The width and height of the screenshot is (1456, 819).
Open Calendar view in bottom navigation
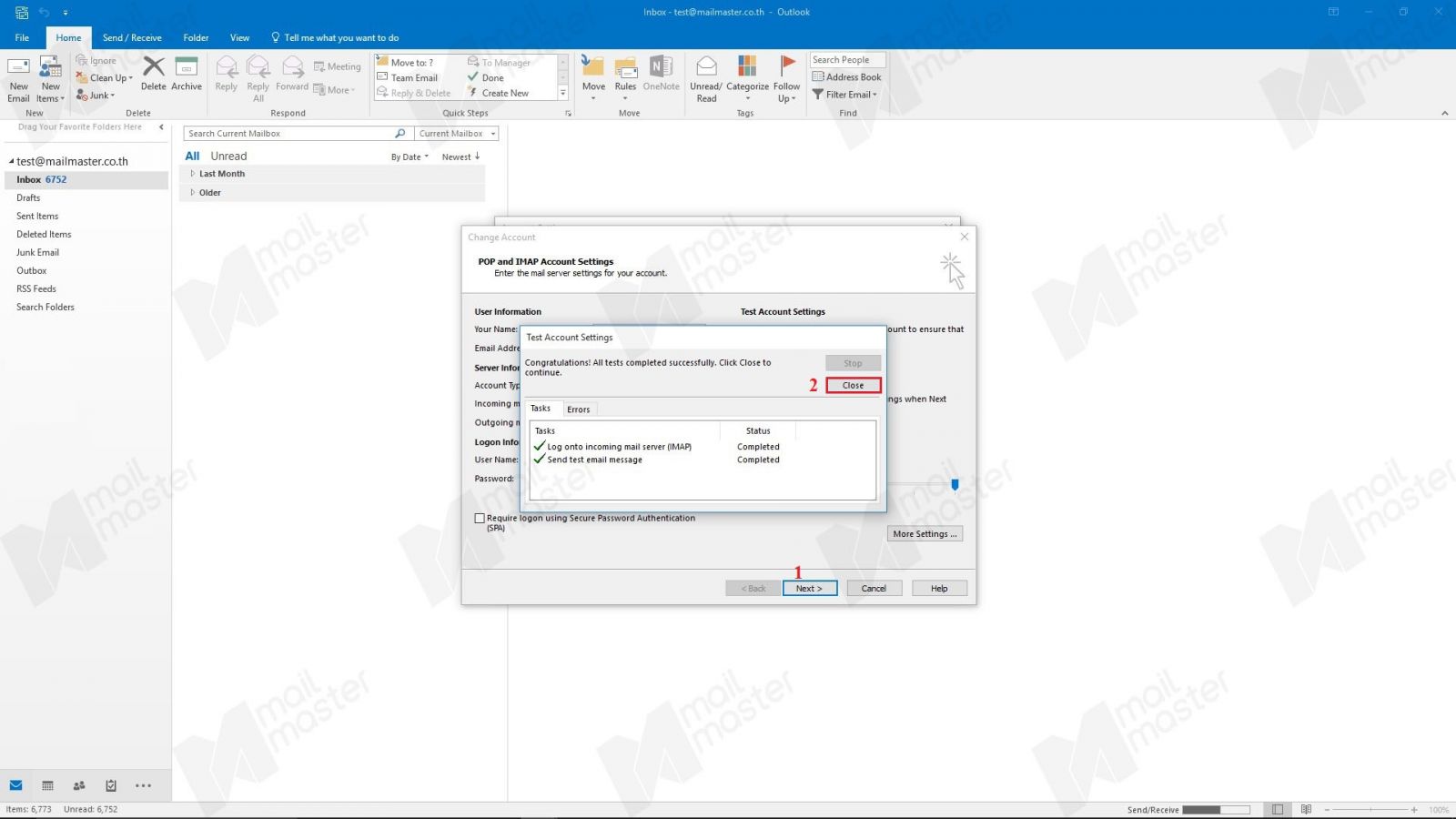tap(47, 785)
